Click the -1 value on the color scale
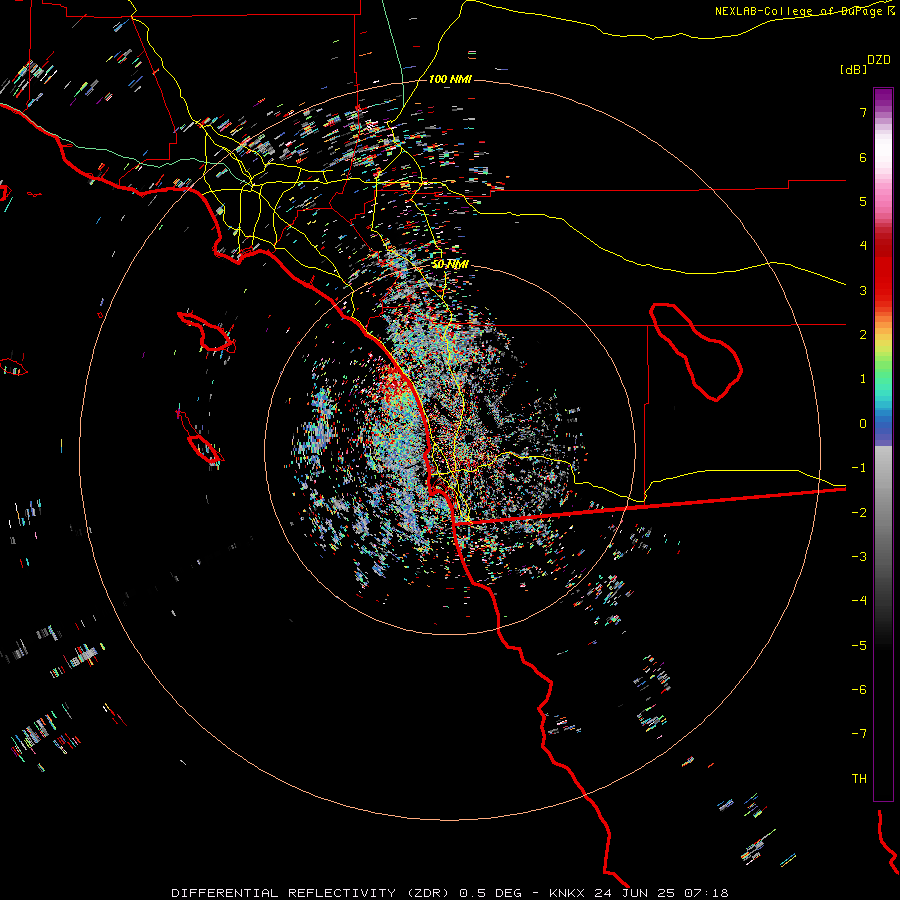 click(x=859, y=468)
